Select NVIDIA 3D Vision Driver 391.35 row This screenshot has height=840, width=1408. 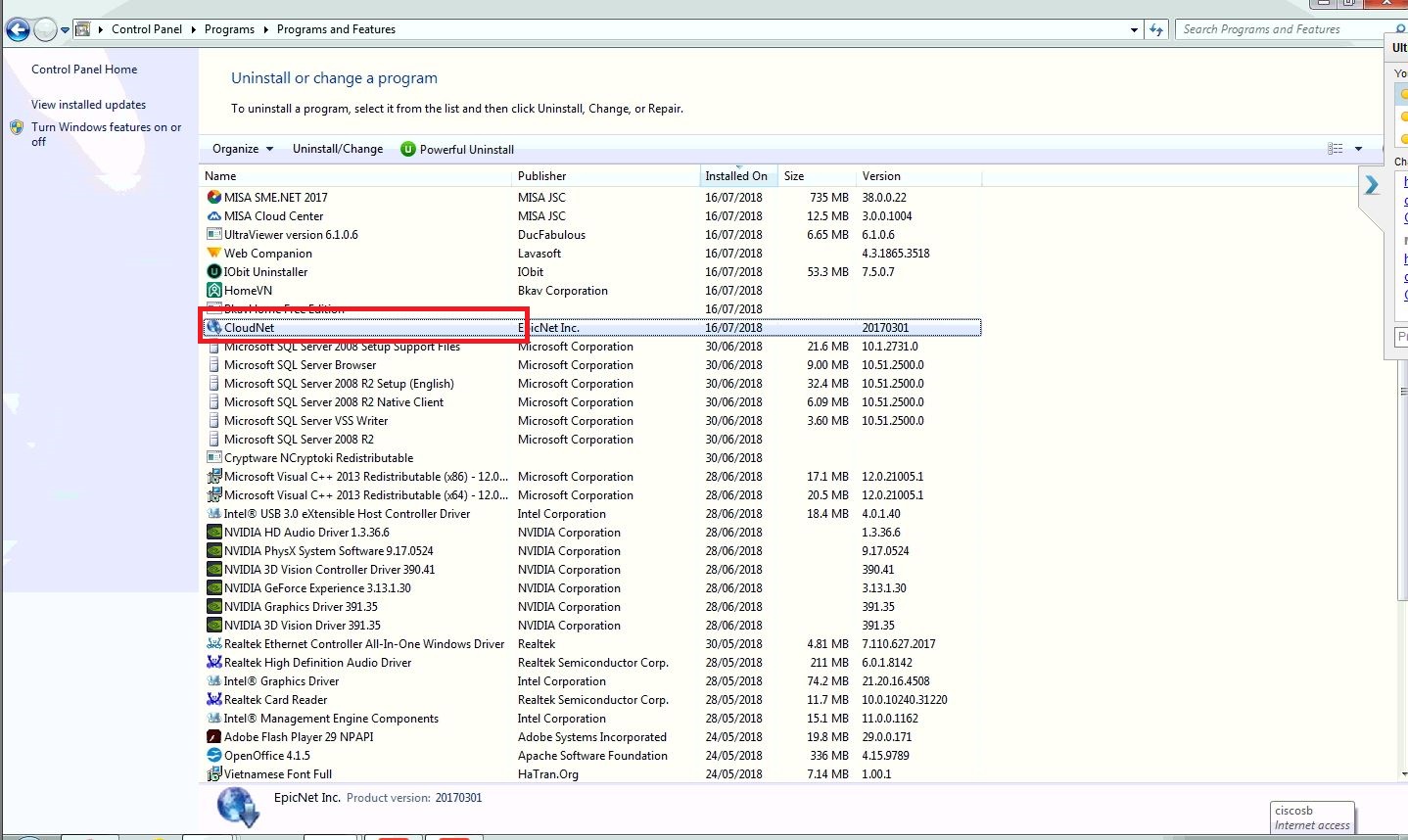(592, 626)
